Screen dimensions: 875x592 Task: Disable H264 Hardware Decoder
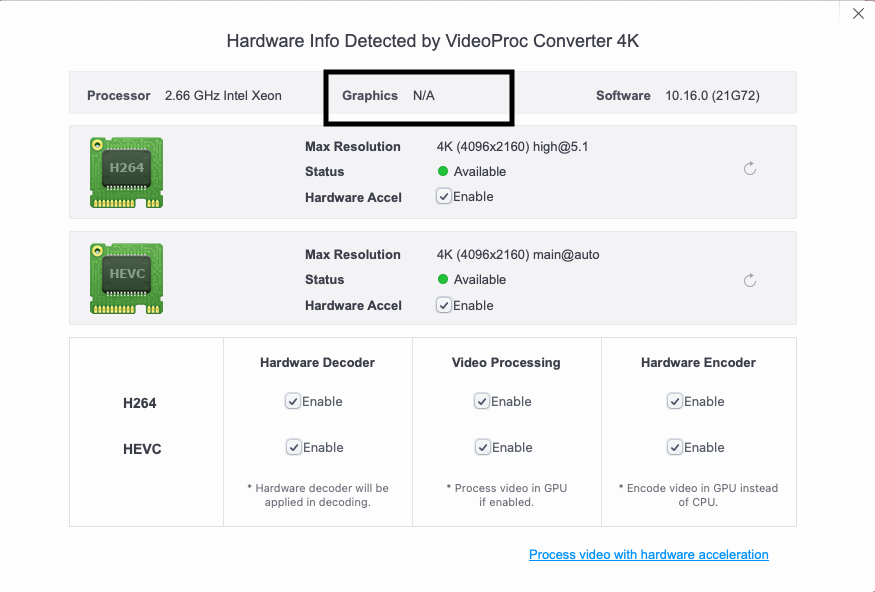(293, 401)
